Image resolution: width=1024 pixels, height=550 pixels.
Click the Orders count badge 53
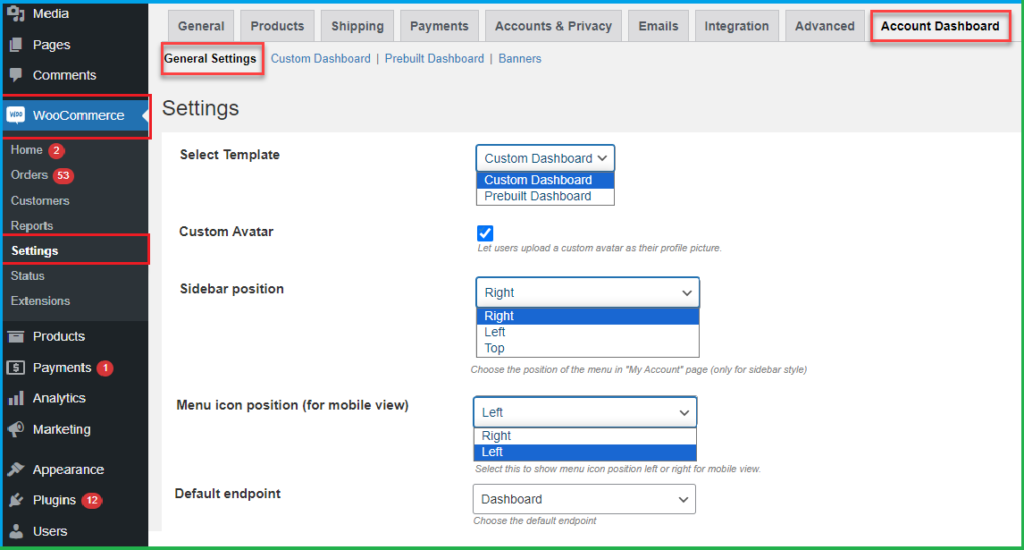(63, 175)
